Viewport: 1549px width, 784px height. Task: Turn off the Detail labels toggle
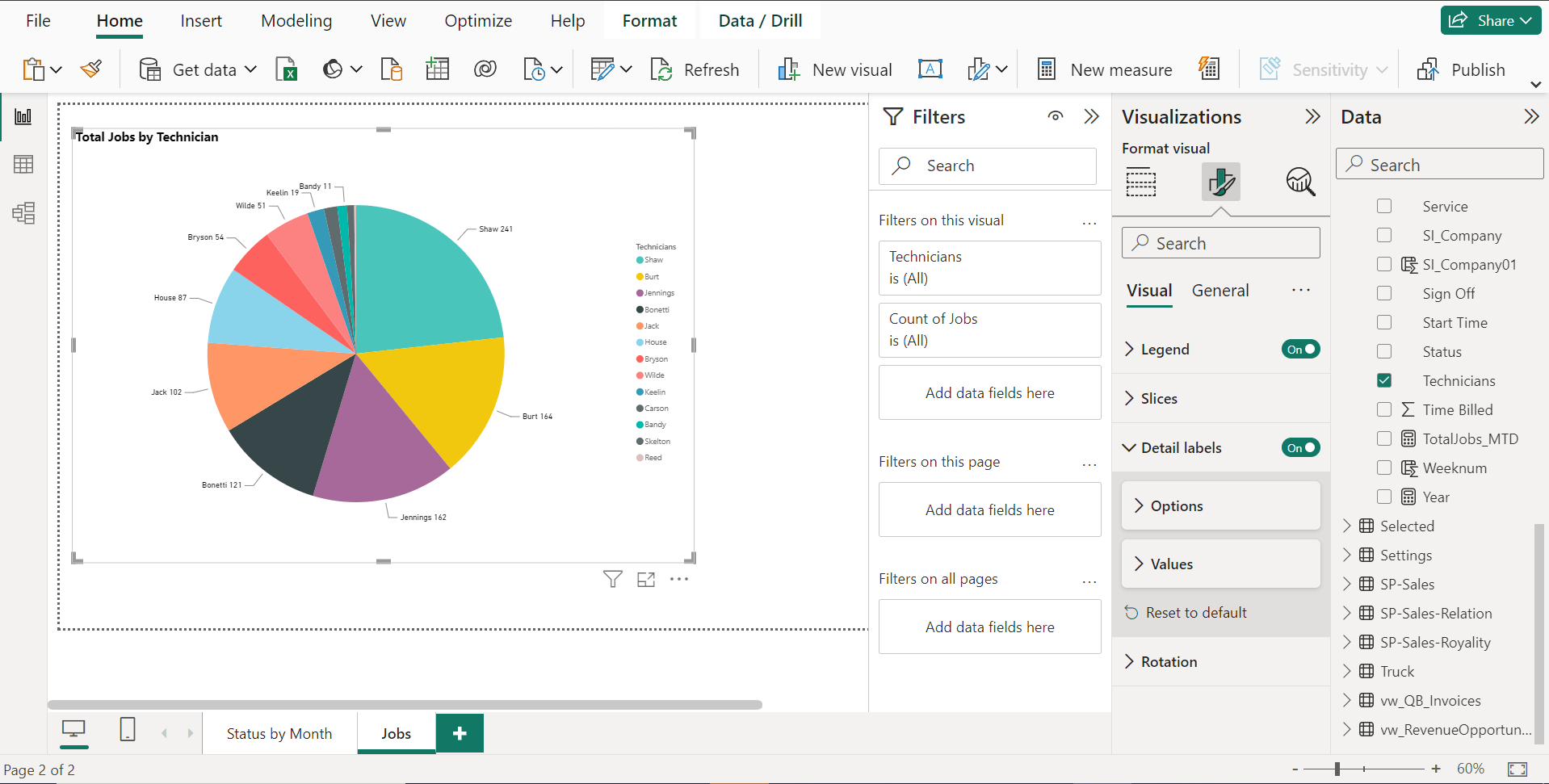point(1300,447)
